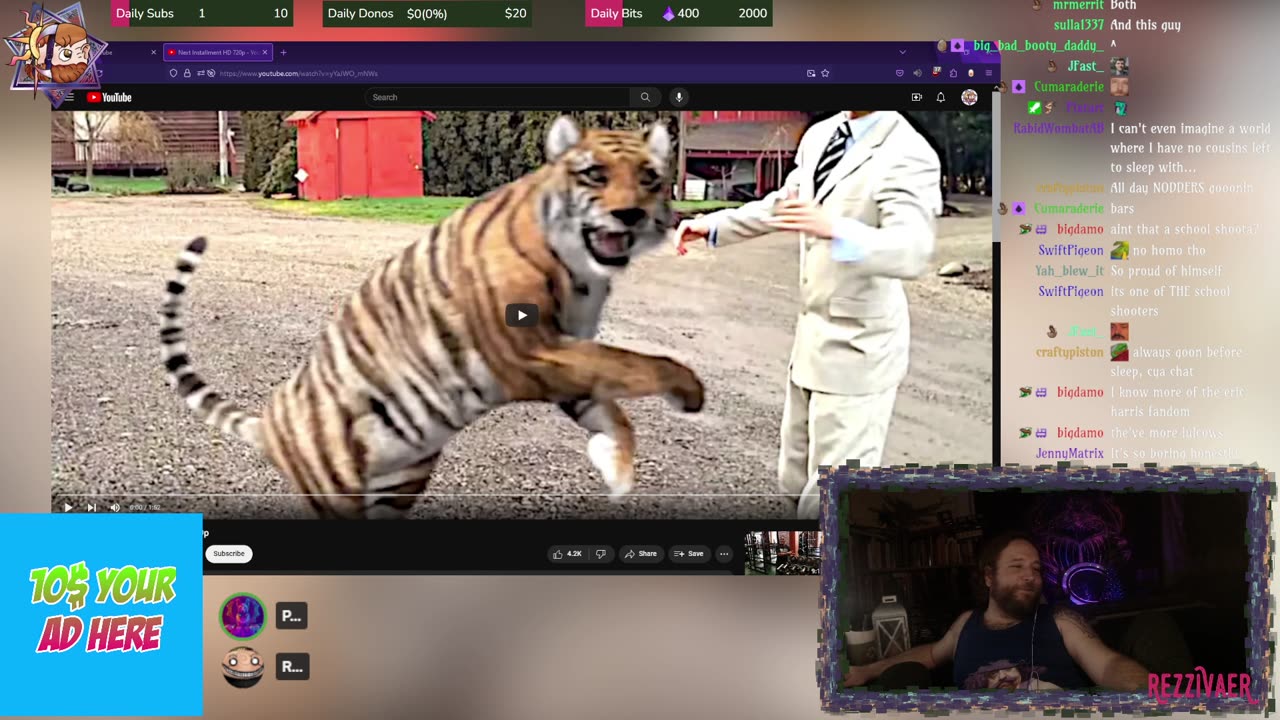This screenshot has width=1280, height=720.
Task: Click the purple avatar labeled P...
Action: tap(243, 616)
